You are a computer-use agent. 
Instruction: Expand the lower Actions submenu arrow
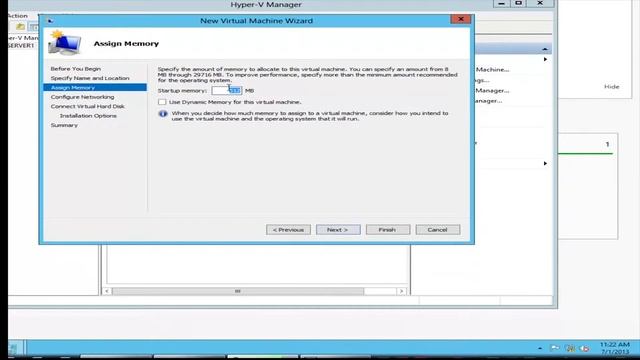click(x=545, y=163)
